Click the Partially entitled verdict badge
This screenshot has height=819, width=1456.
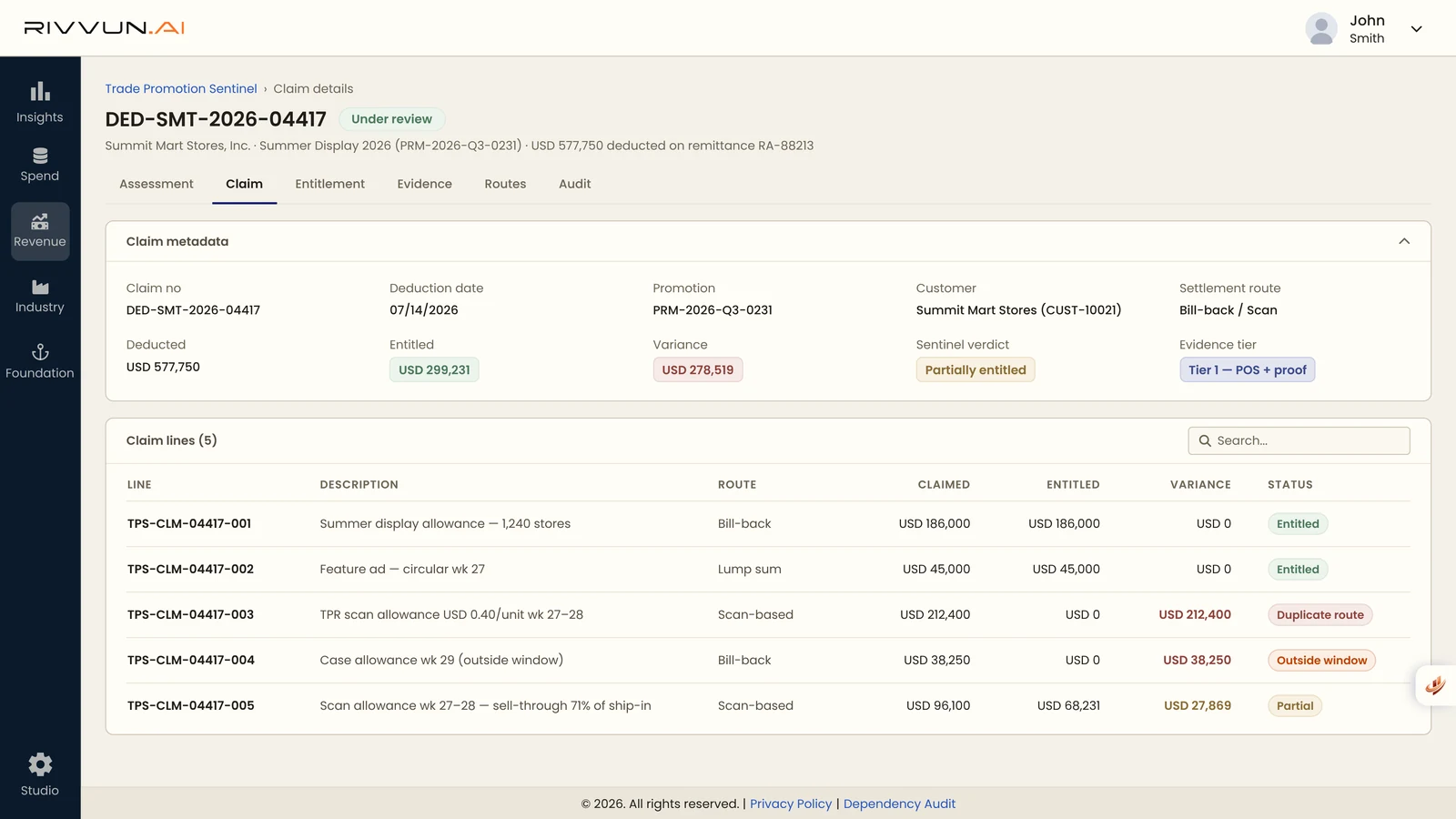point(976,369)
